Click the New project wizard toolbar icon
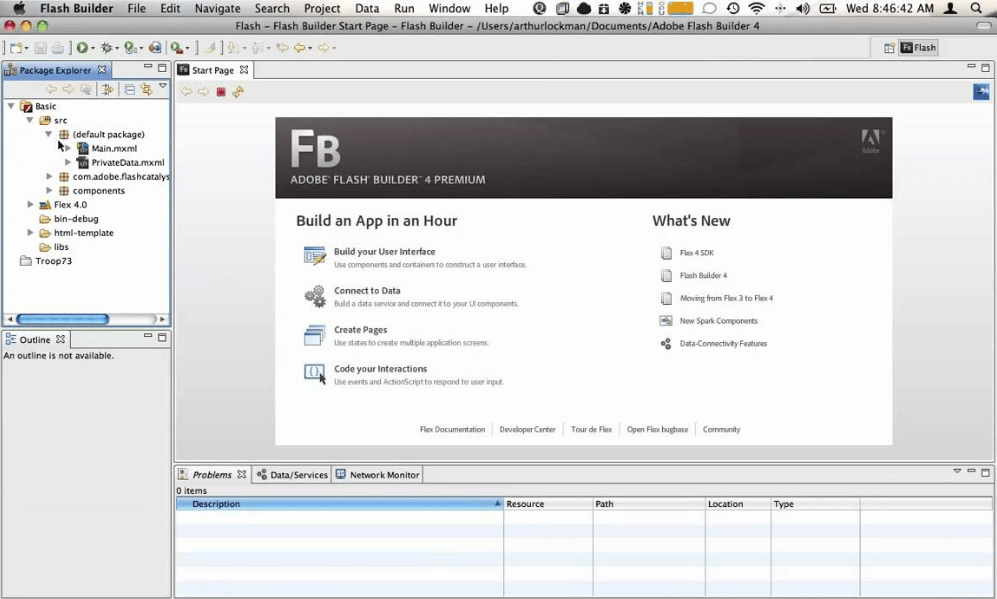This screenshot has width=997, height=599. click(x=15, y=48)
